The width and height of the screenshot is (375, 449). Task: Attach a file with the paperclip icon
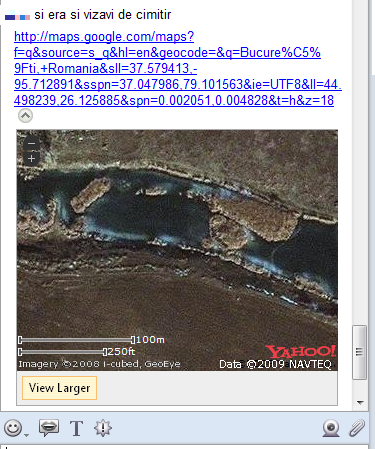[357, 428]
